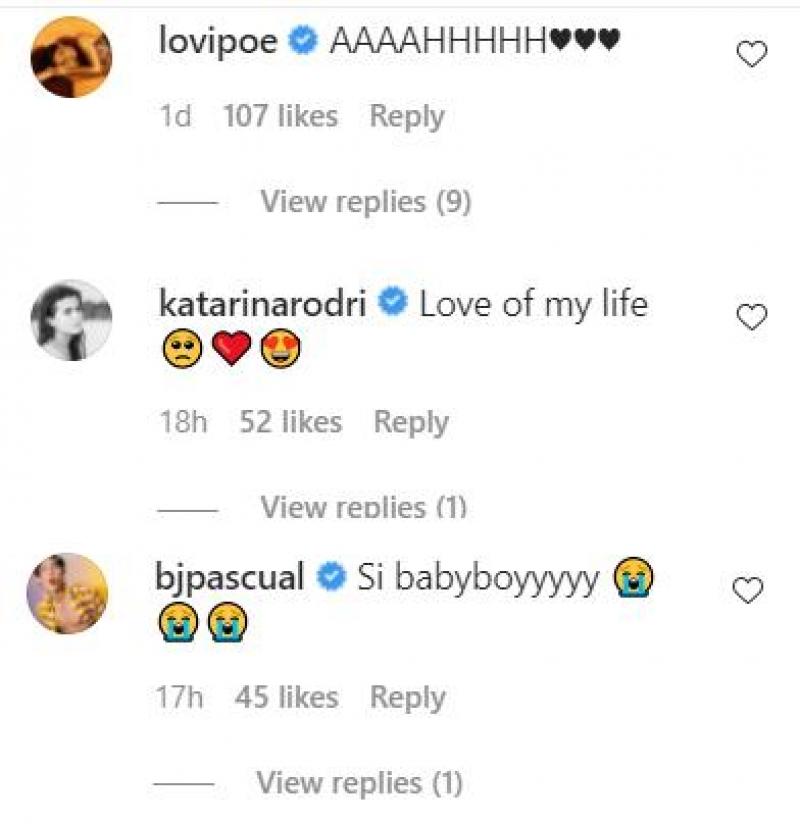Image resolution: width=800 pixels, height=824 pixels.
Task: Click the lovipoe username
Action: [x=219, y=41]
